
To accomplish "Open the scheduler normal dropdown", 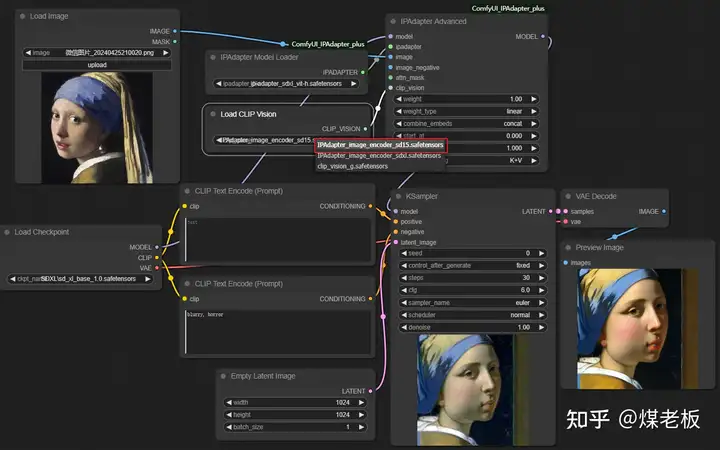I will tap(472, 315).
